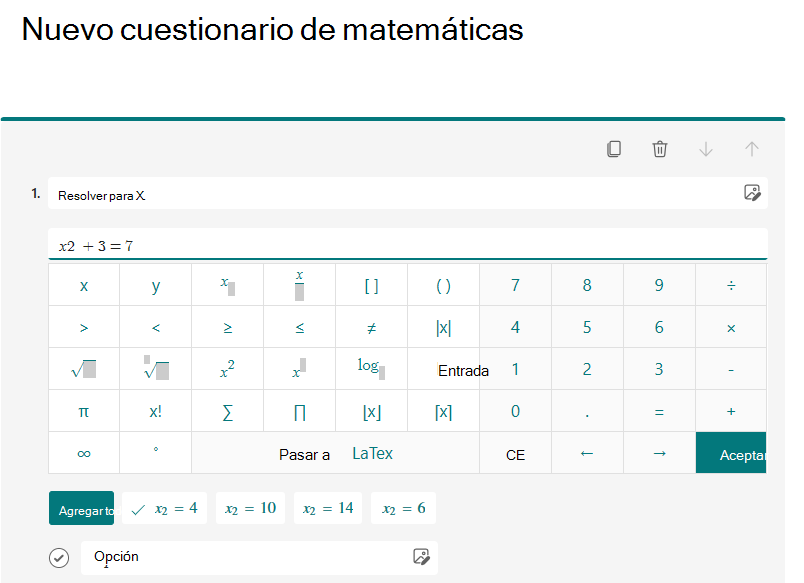Confirm the equation with Aceptar
The height and width of the screenshot is (583, 804).
731,453
